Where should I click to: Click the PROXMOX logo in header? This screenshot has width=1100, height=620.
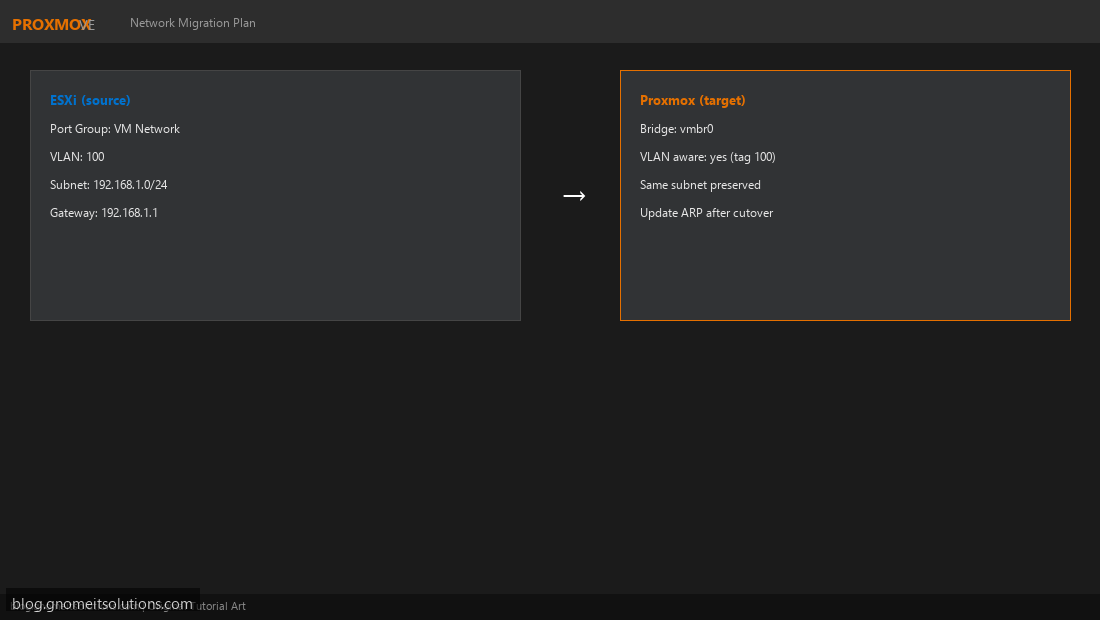pyautogui.click(x=52, y=25)
